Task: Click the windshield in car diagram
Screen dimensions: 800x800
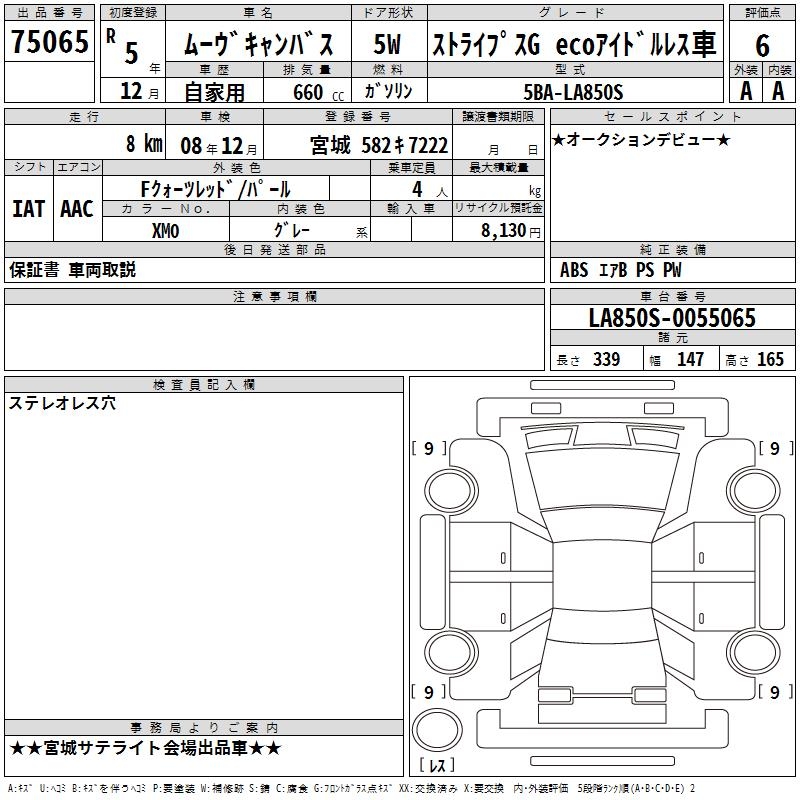Action: (x=602, y=526)
